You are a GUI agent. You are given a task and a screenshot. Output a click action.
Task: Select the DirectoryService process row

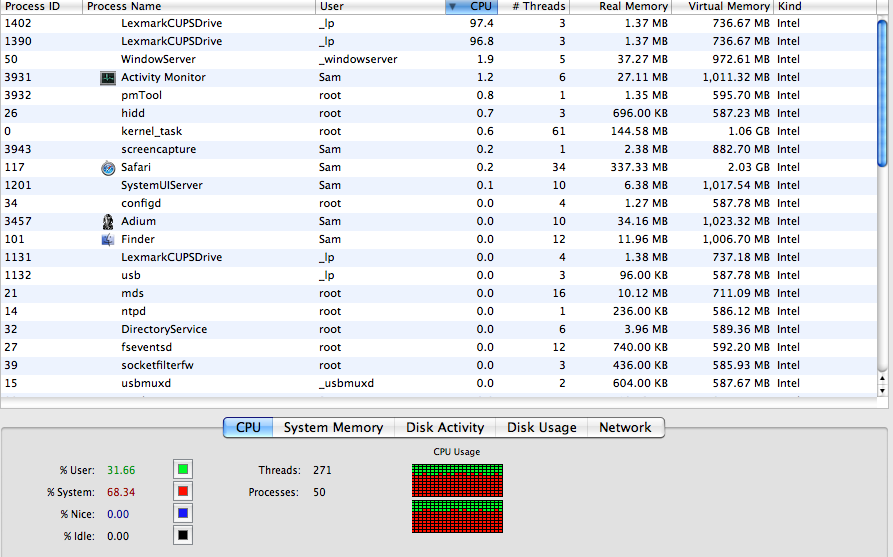pos(439,329)
